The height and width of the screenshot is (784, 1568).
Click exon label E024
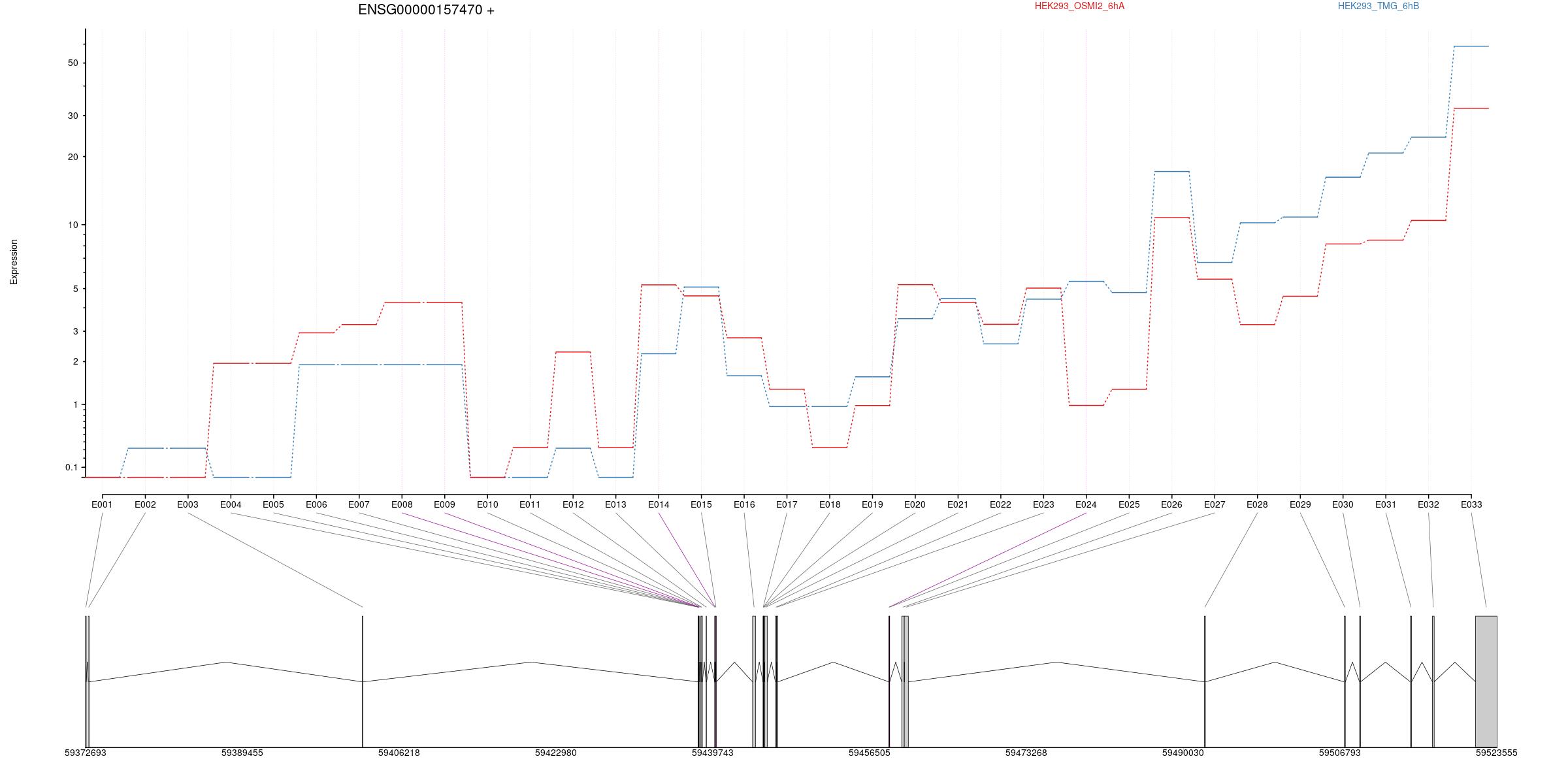[x=1086, y=504]
